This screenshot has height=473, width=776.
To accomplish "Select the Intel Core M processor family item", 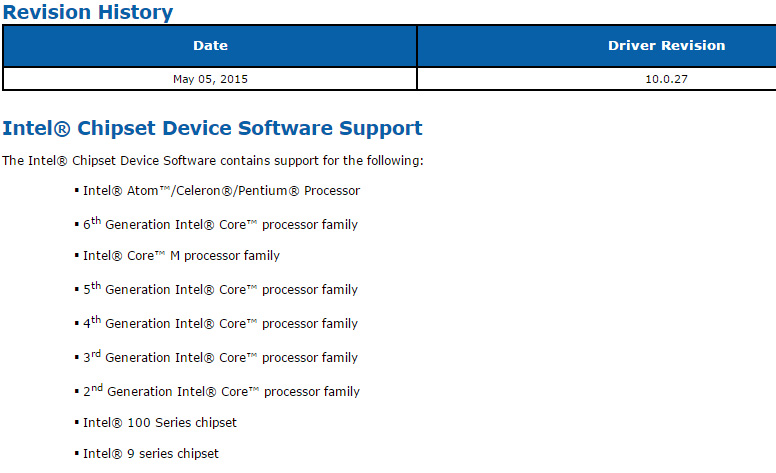I will [x=181, y=256].
